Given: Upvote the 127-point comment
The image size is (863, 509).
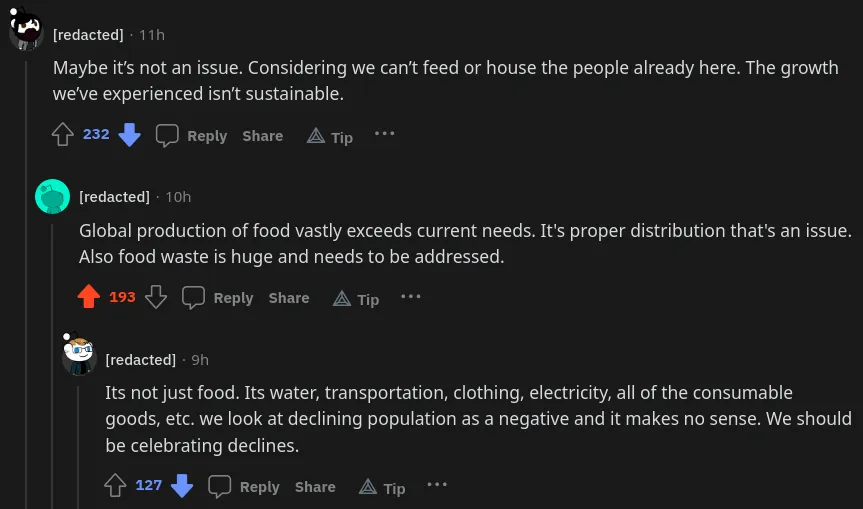Looking at the screenshot, I should (115, 486).
